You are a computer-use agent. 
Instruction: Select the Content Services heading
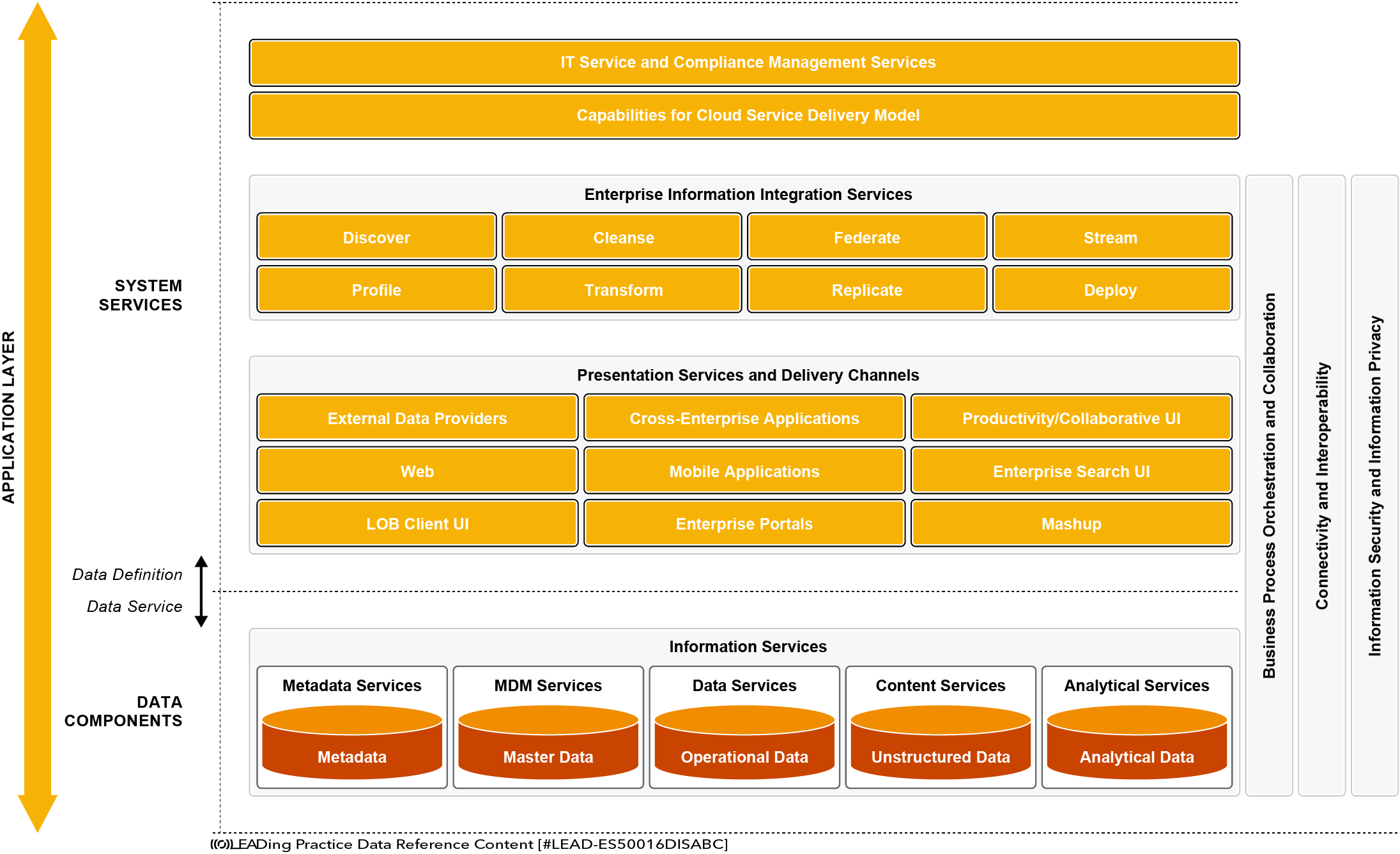coord(941,685)
